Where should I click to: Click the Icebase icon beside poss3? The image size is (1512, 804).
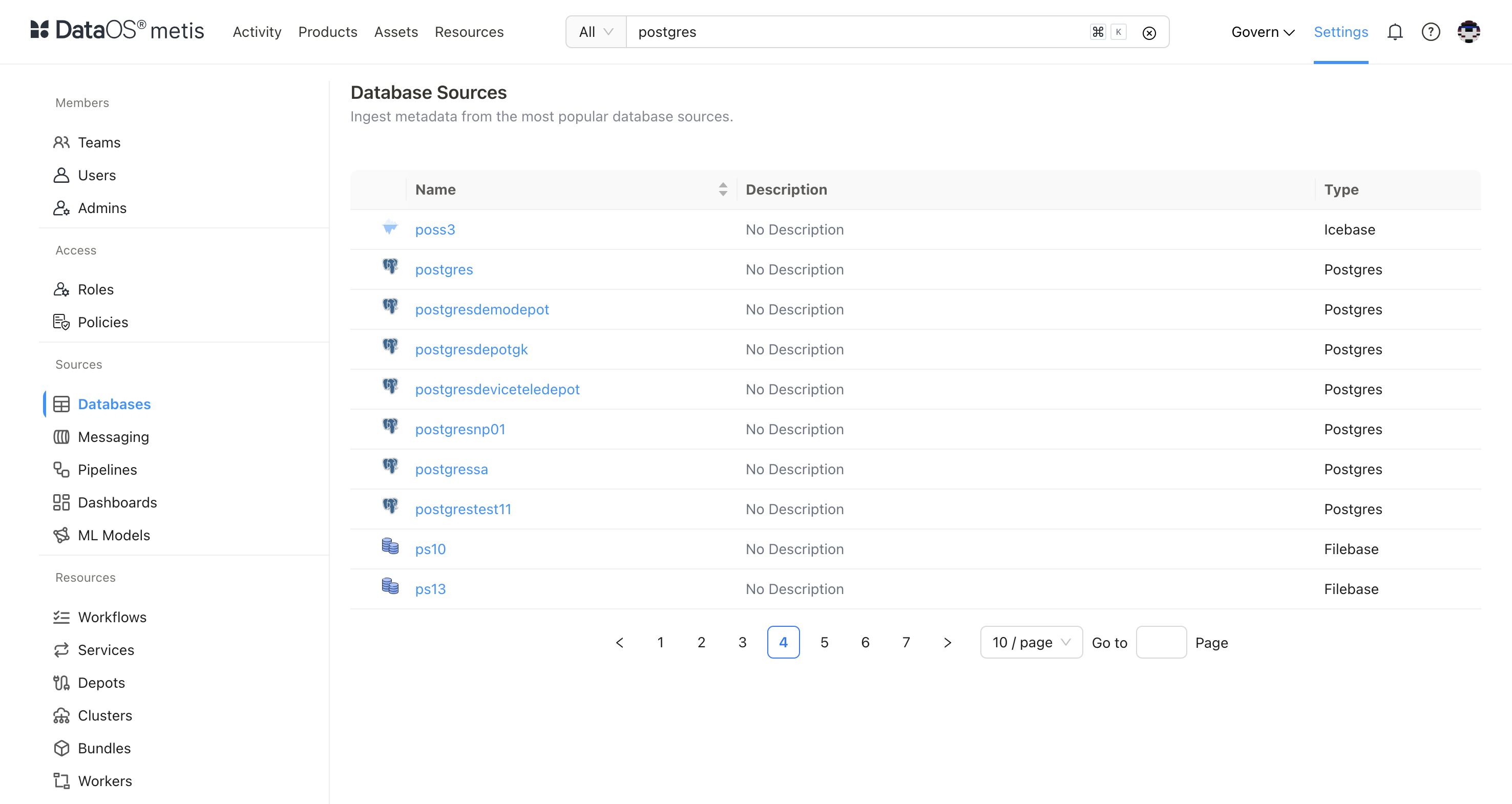(390, 227)
